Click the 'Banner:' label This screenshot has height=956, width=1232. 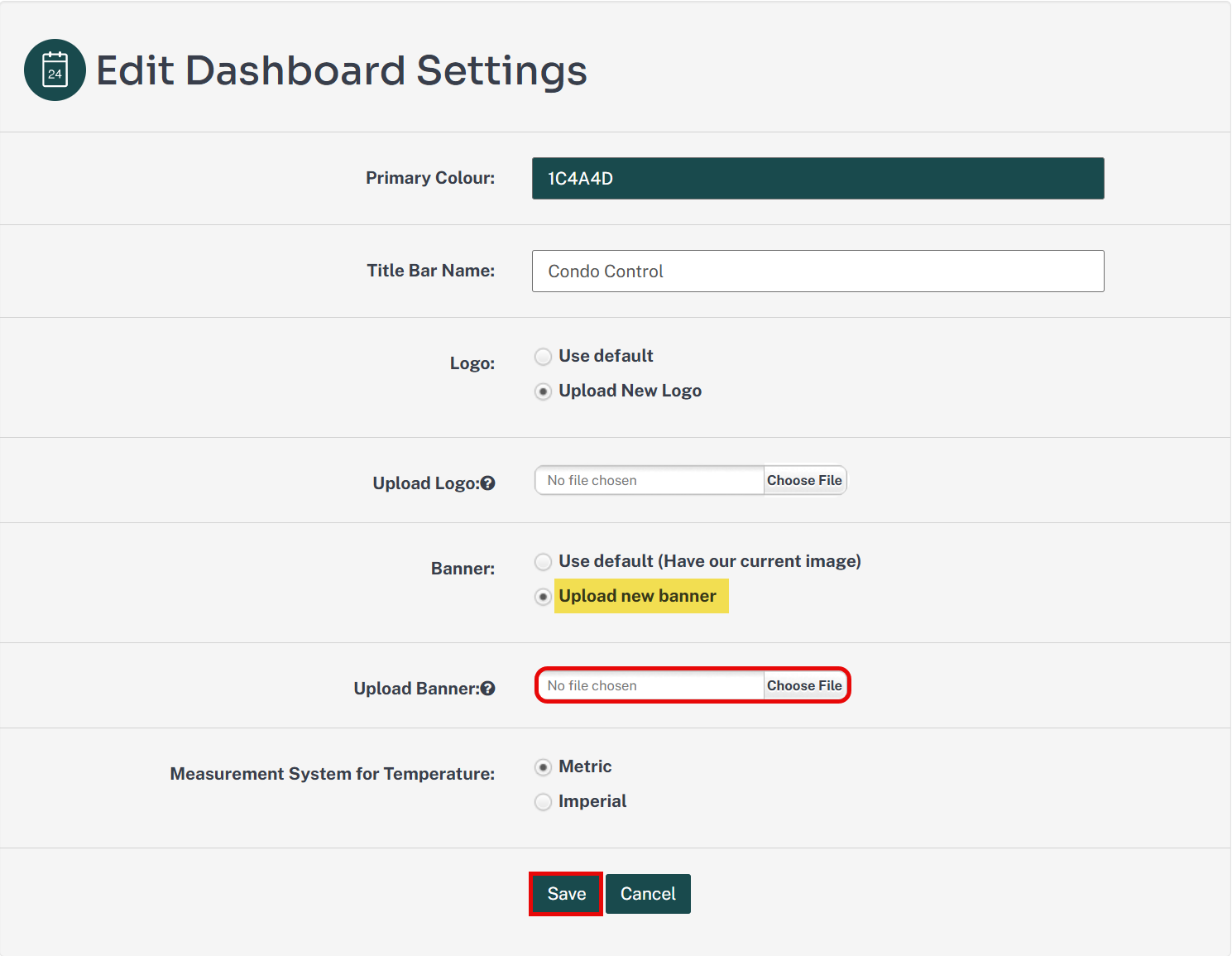click(463, 569)
